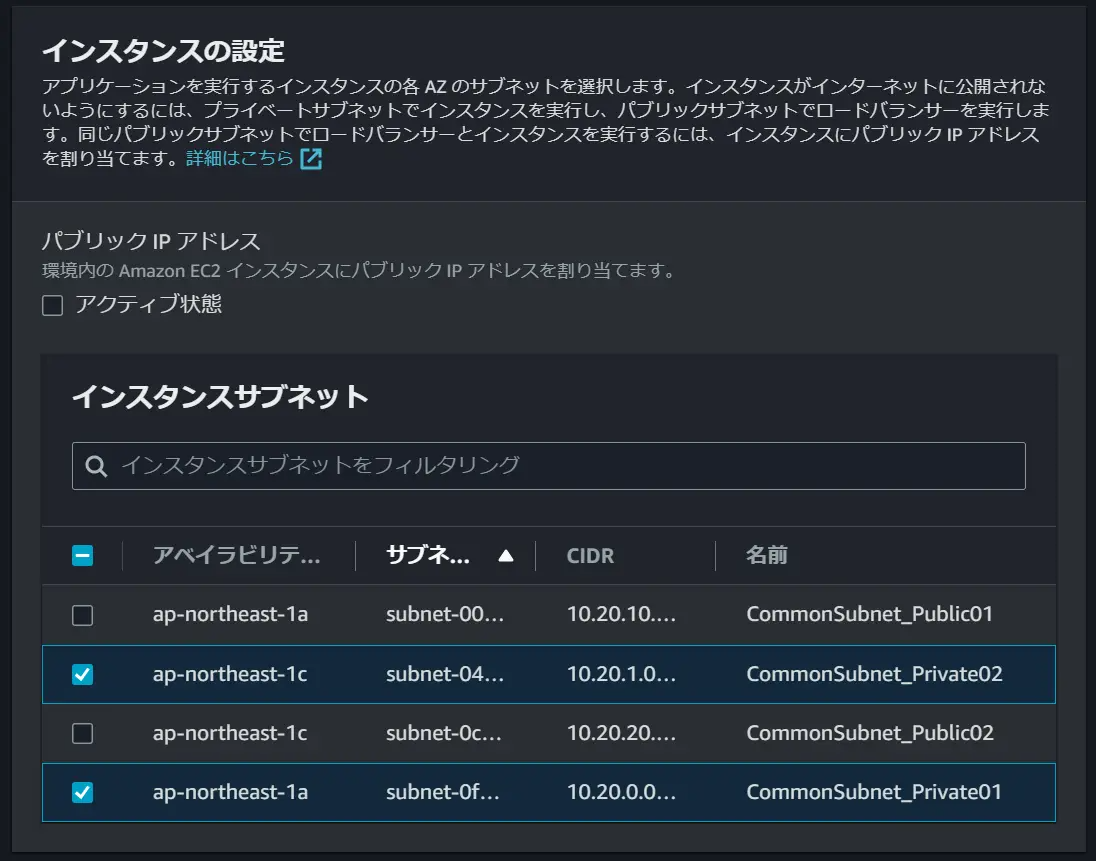1096x861 pixels.
Task: Check the CommonSubnet_Public01 row checkbox
Action: [82, 615]
